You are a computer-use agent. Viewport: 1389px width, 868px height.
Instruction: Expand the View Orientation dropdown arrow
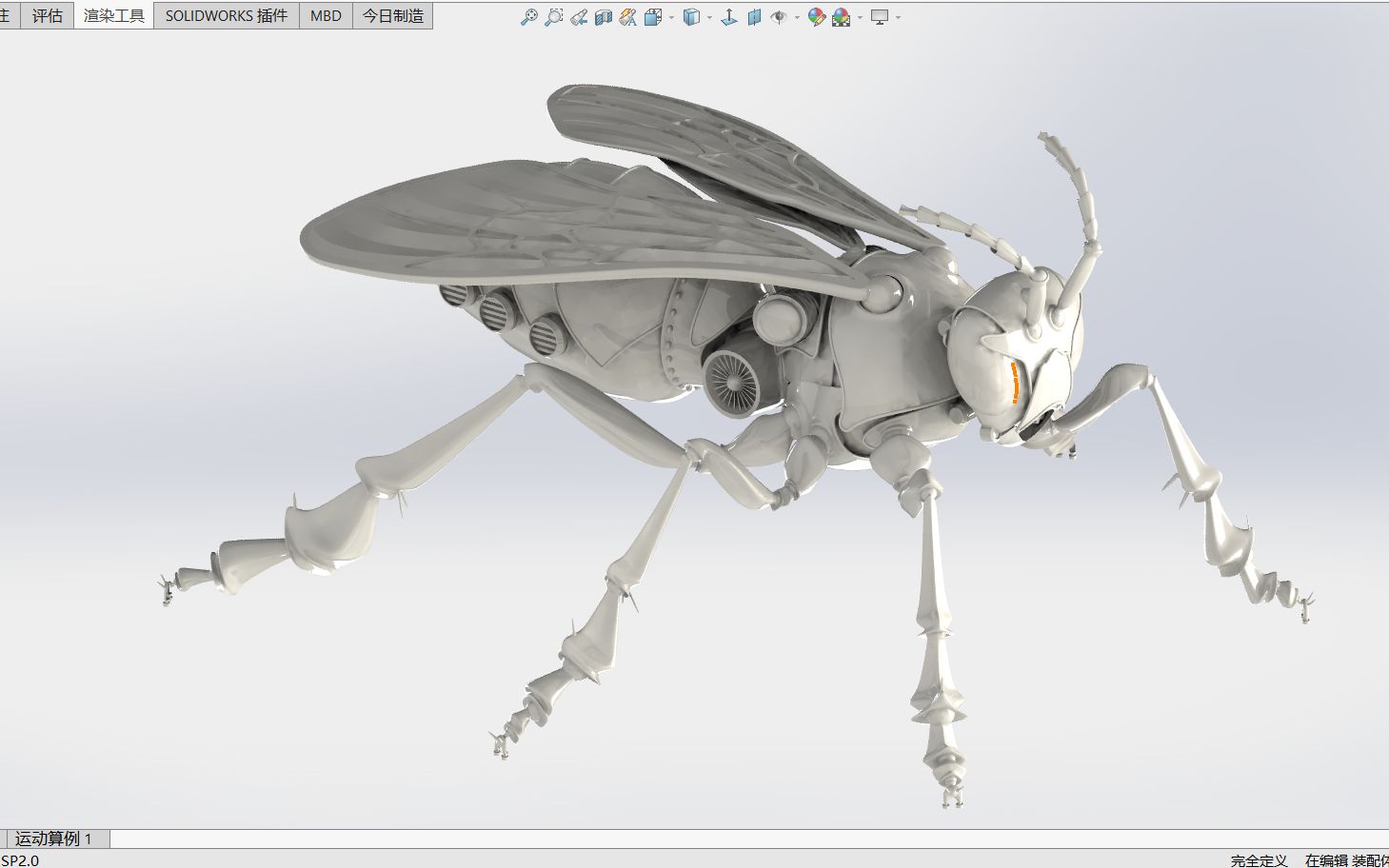click(671, 17)
